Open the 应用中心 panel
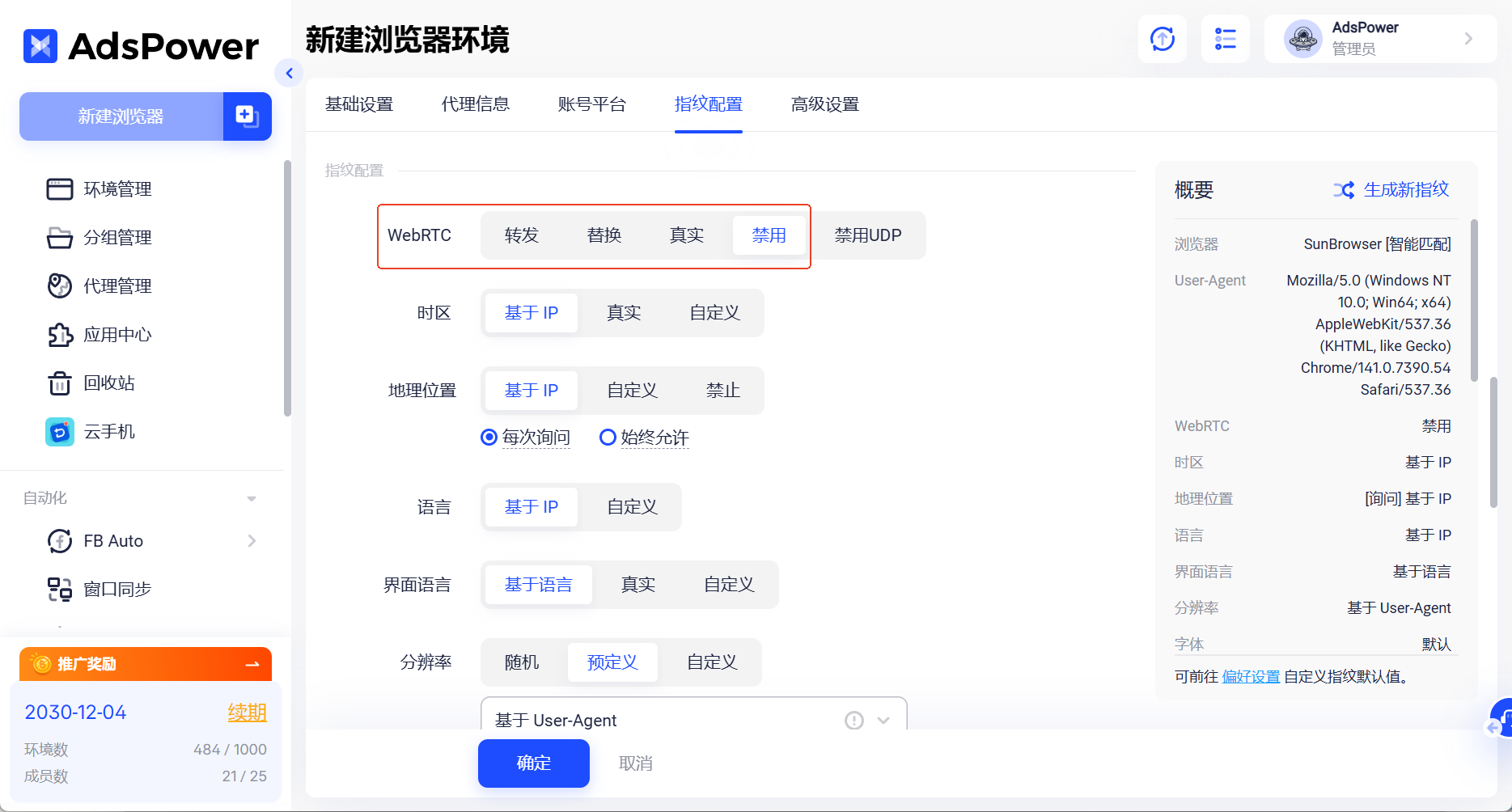 point(118,335)
